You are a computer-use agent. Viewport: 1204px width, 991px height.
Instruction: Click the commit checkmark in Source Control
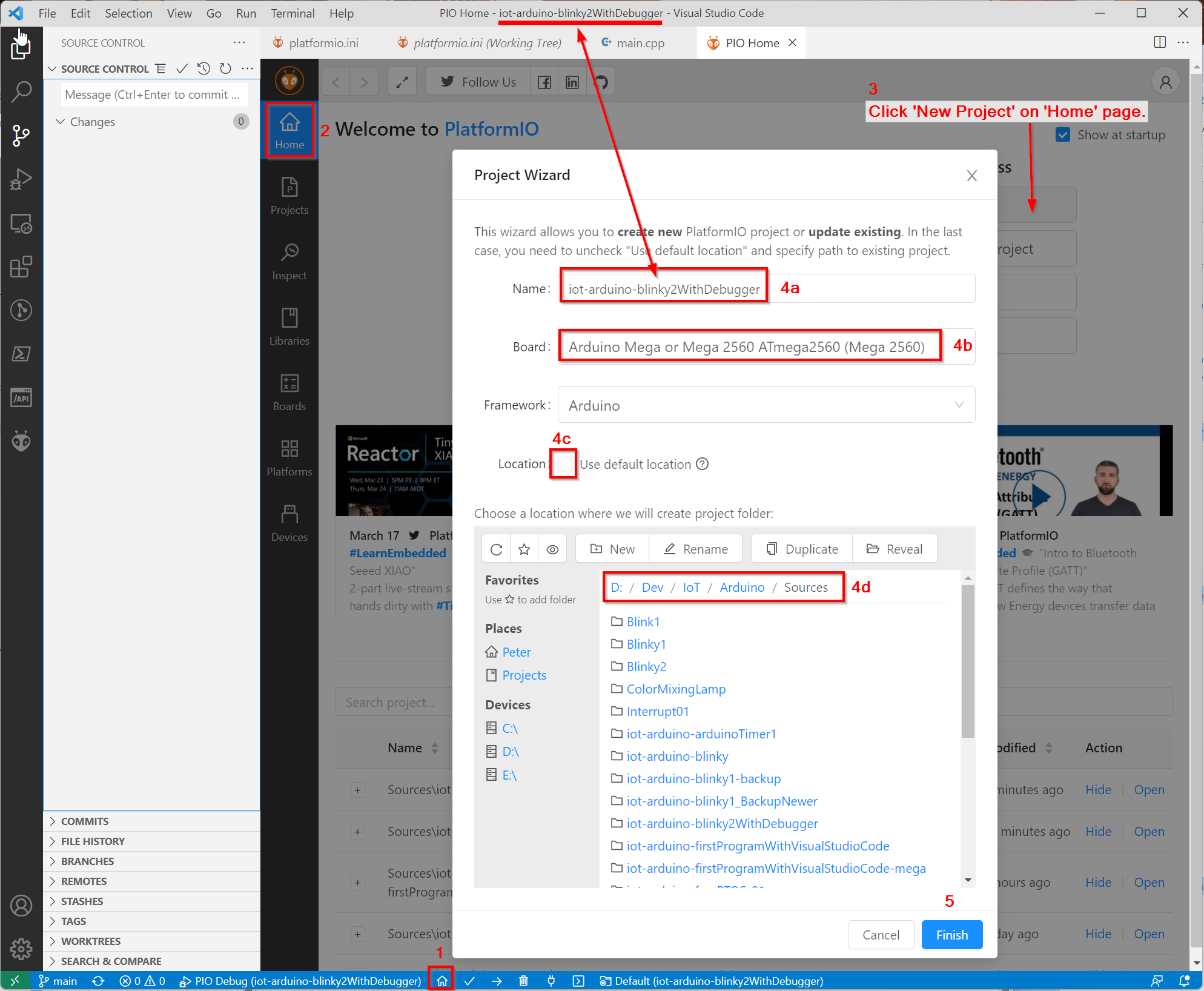coord(182,68)
